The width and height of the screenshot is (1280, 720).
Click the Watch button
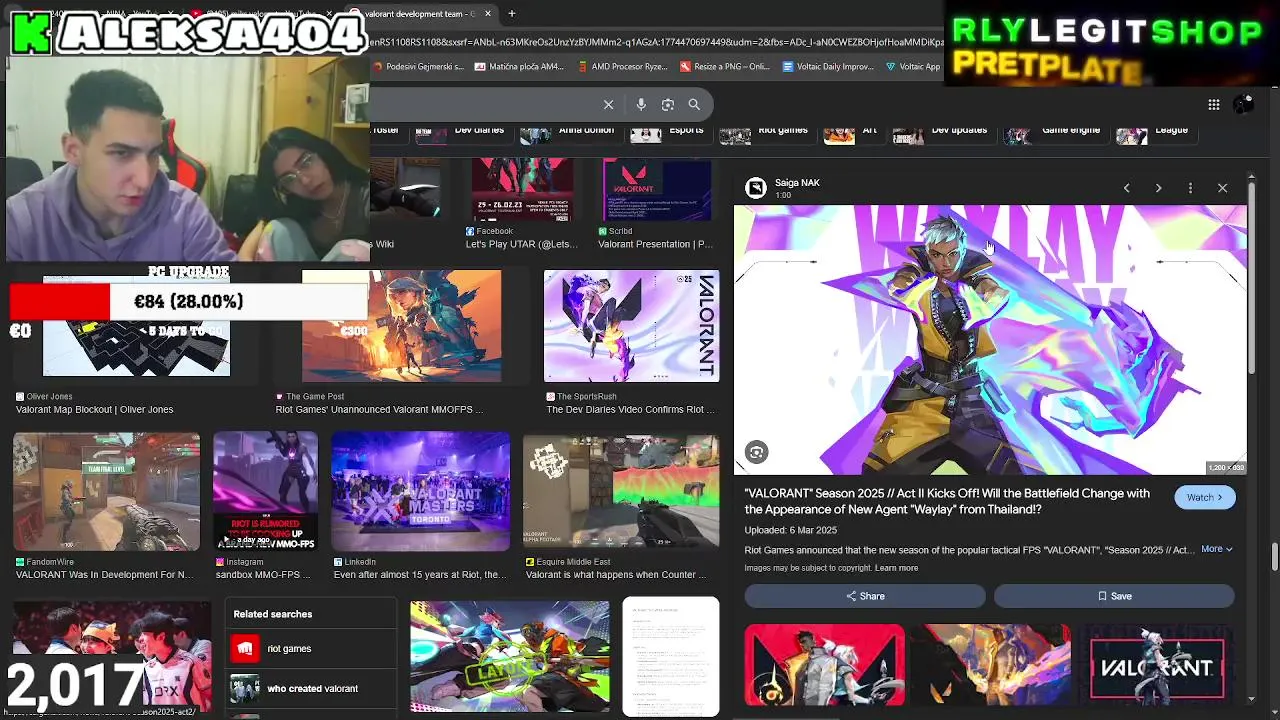(1204, 497)
